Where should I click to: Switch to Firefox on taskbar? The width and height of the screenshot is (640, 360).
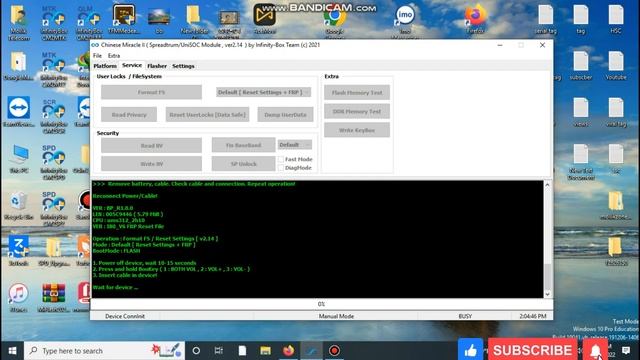(288, 351)
